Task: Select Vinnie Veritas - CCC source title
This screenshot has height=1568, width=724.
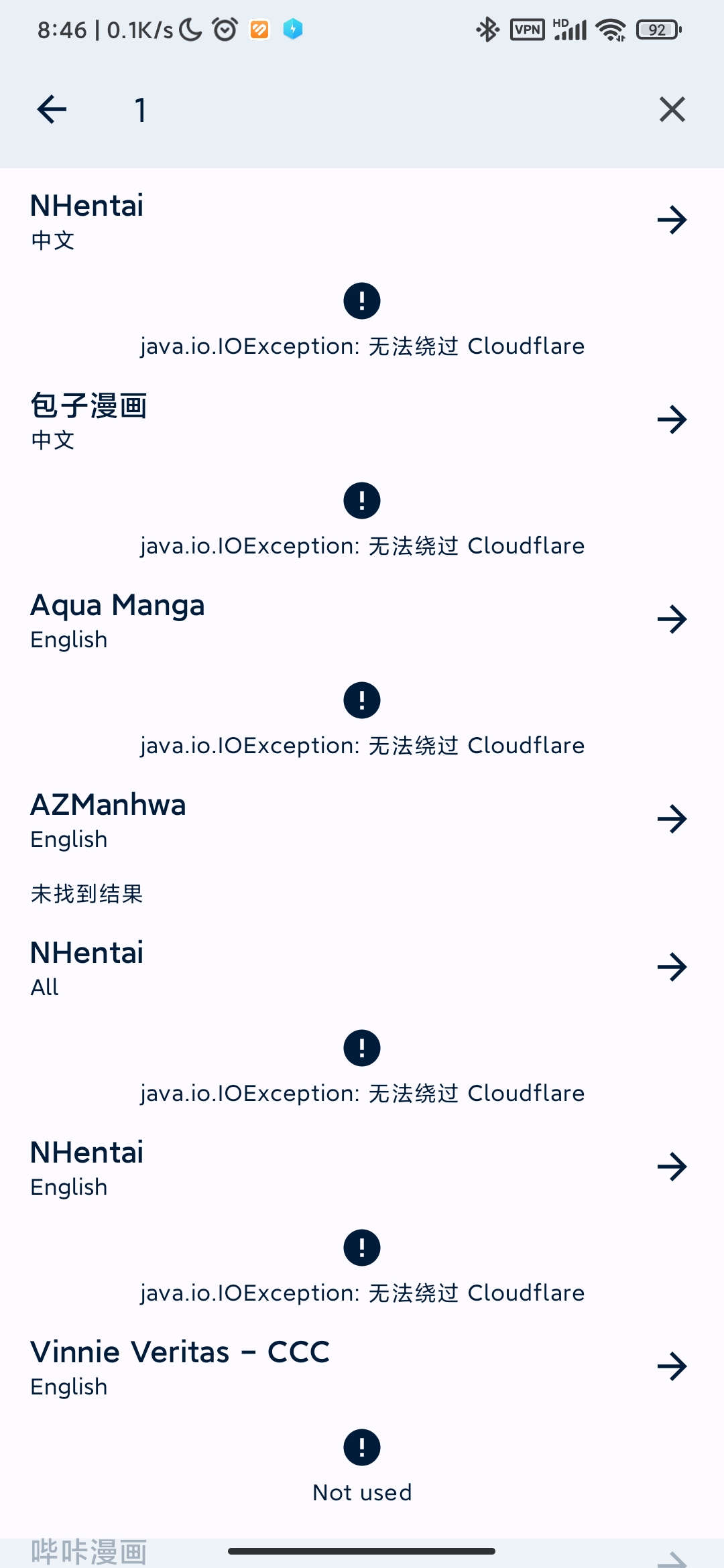Action: pyautogui.click(x=180, y=1353)
